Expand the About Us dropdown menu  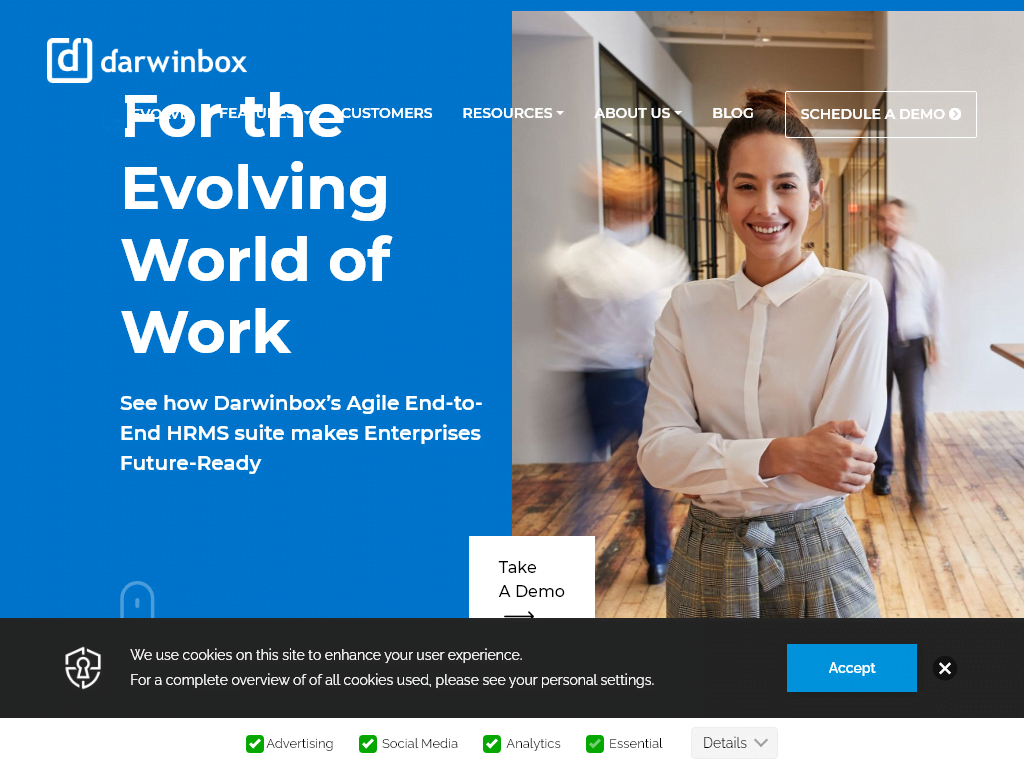click(637, 113)
